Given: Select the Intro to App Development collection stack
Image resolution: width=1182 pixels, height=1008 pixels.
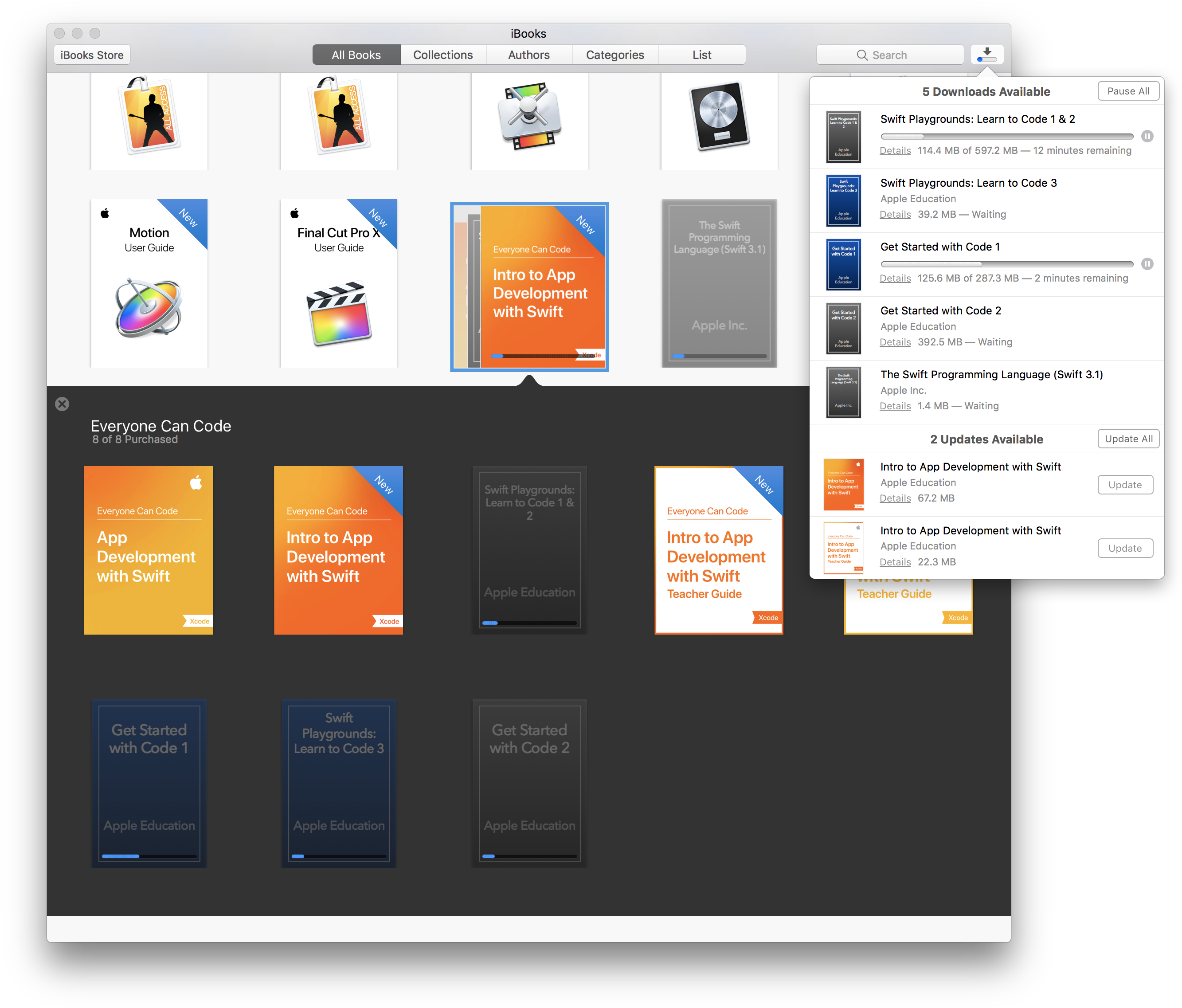Looking at the screenshot, I should pyautogui.click(x=529, y=286).
